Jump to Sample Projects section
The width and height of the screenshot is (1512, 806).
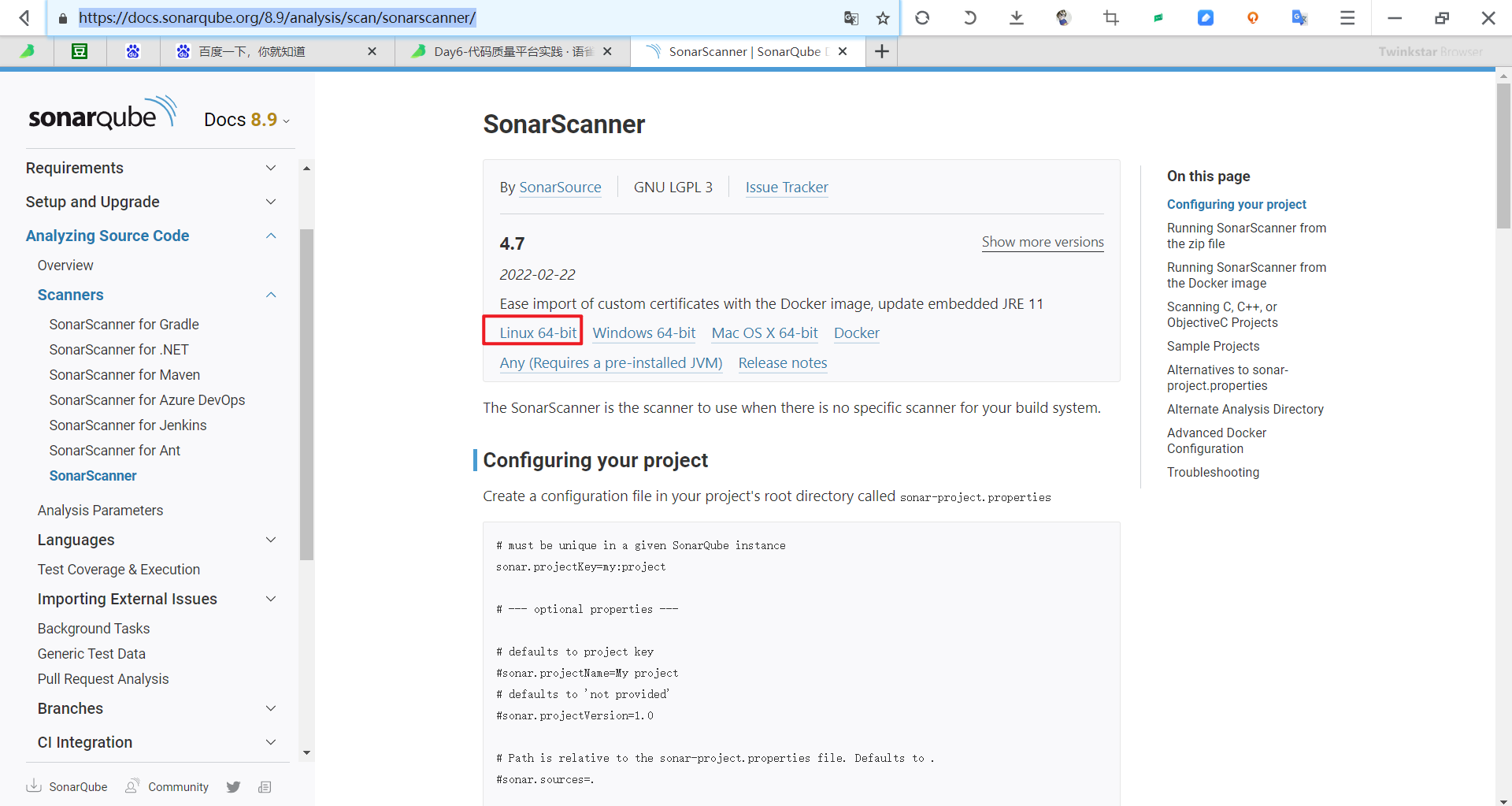pyautogui.click(x=1214, y=347)
